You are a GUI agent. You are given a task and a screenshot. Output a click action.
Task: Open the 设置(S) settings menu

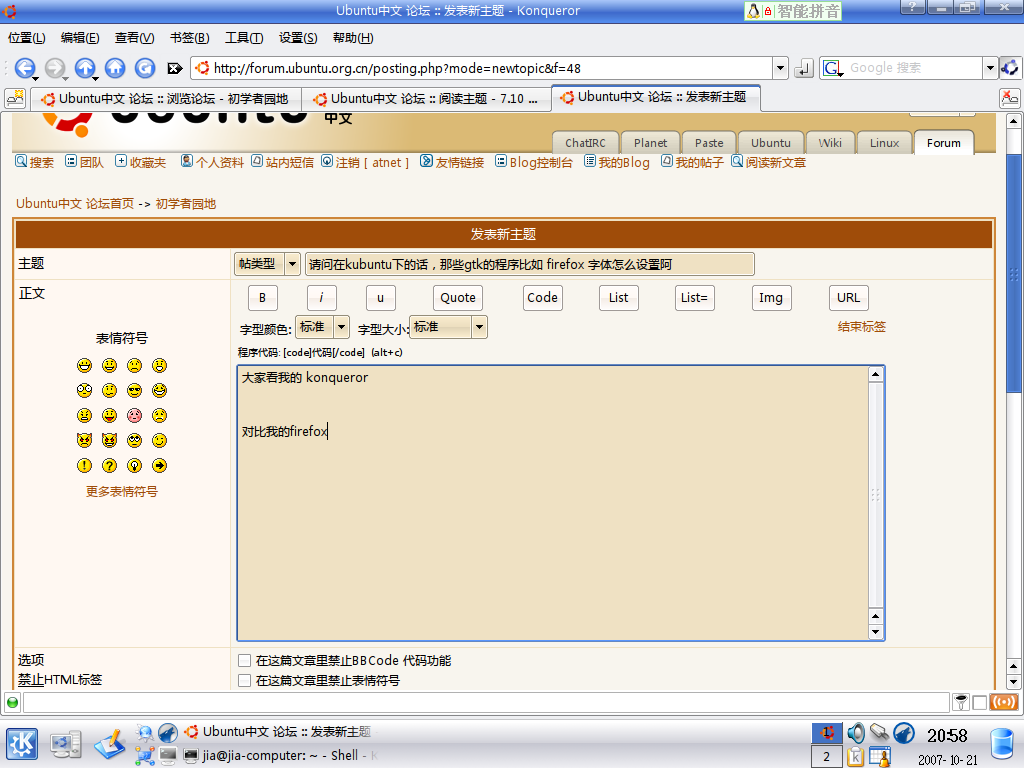298,38
